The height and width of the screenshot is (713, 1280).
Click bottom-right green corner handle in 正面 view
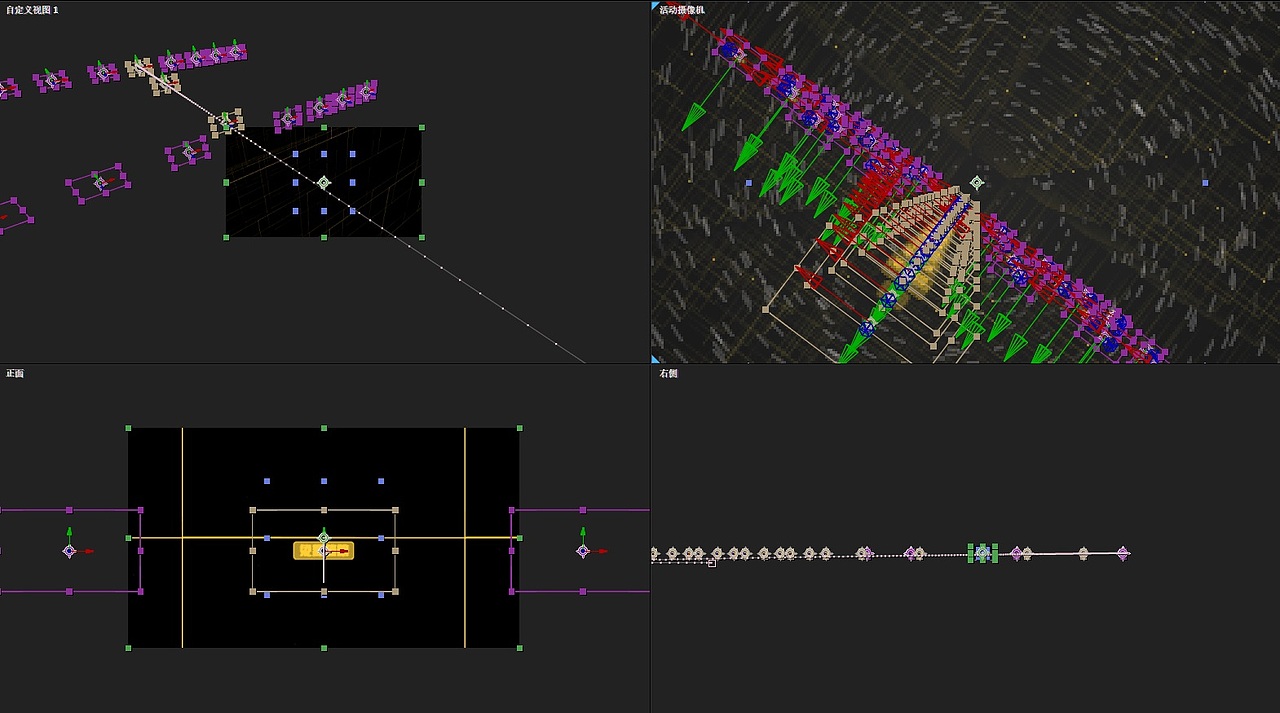pyautogui.click(x=519, y=648)
